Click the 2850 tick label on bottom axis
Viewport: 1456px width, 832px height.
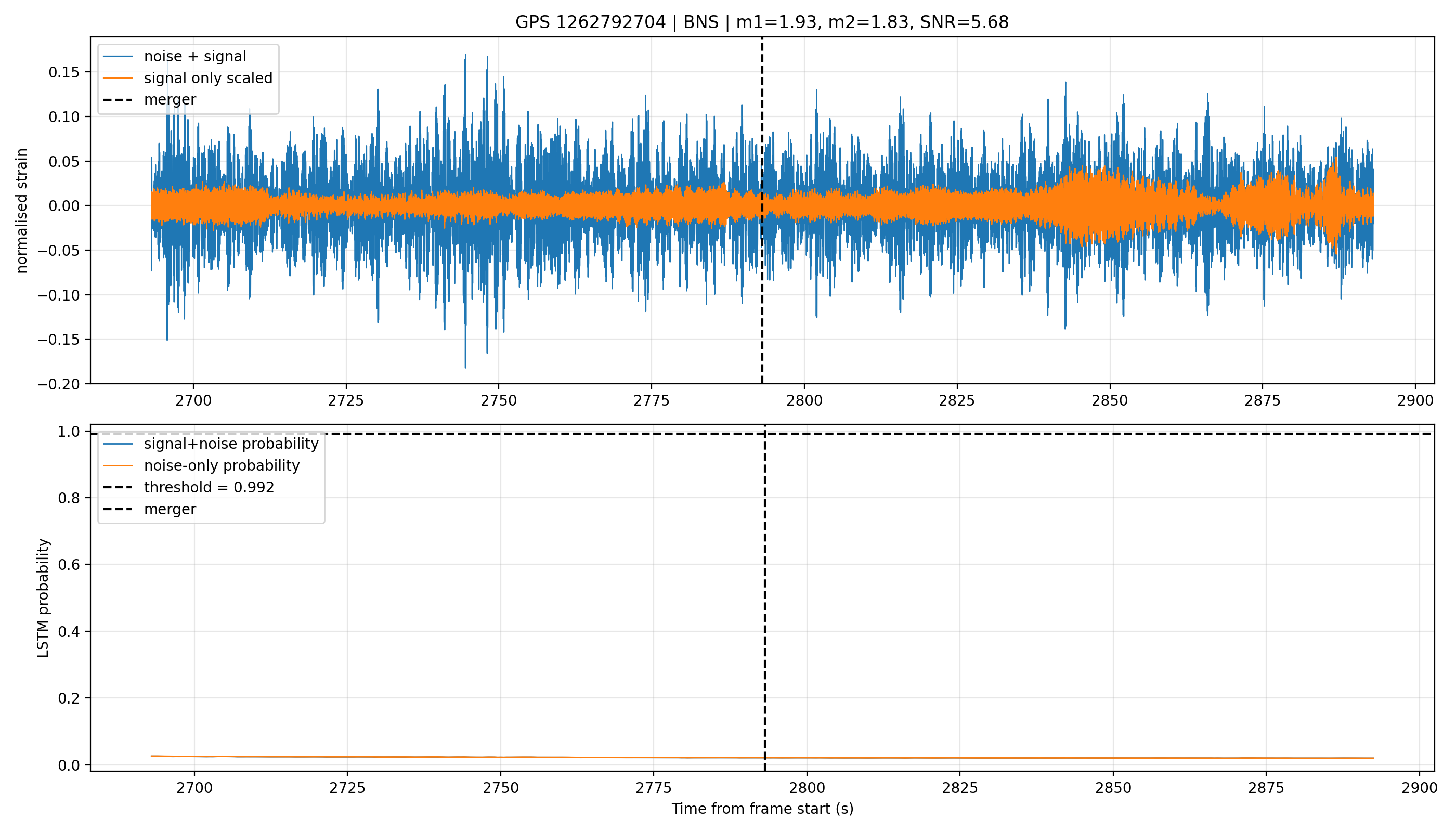(1113, 788)
